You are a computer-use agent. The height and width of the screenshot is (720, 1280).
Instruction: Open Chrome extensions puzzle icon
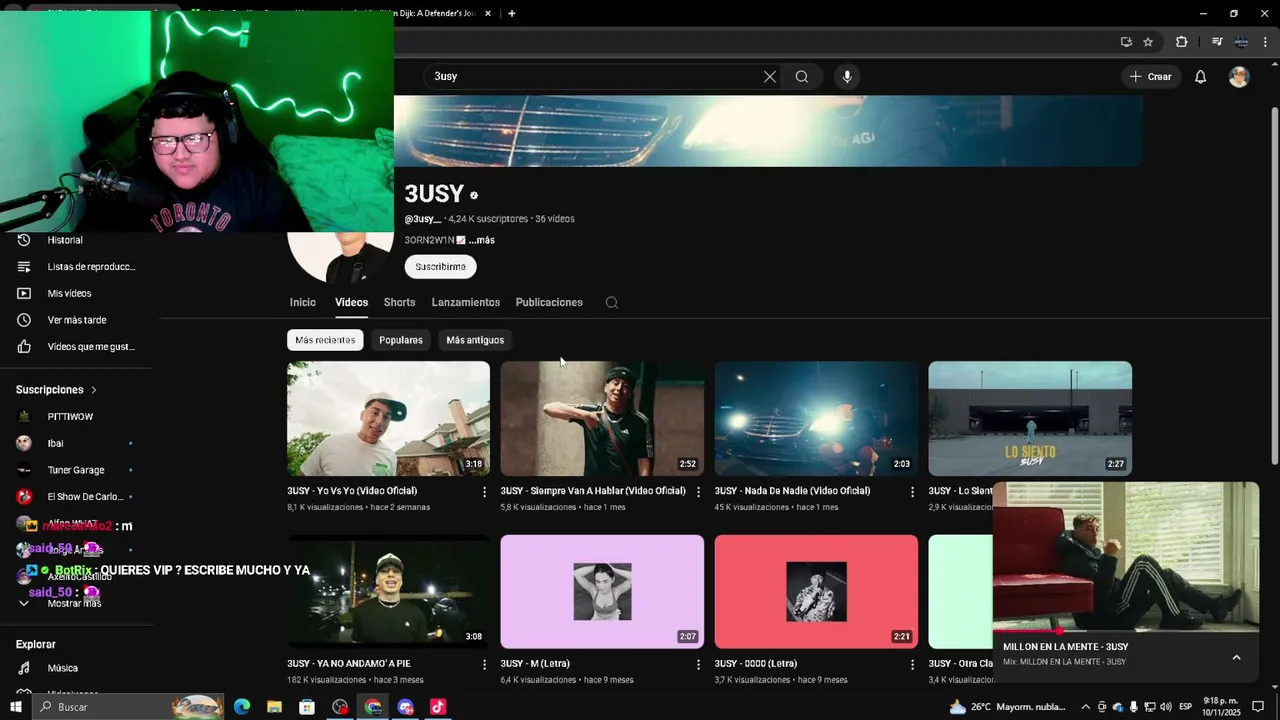(x=1181, y=42)
